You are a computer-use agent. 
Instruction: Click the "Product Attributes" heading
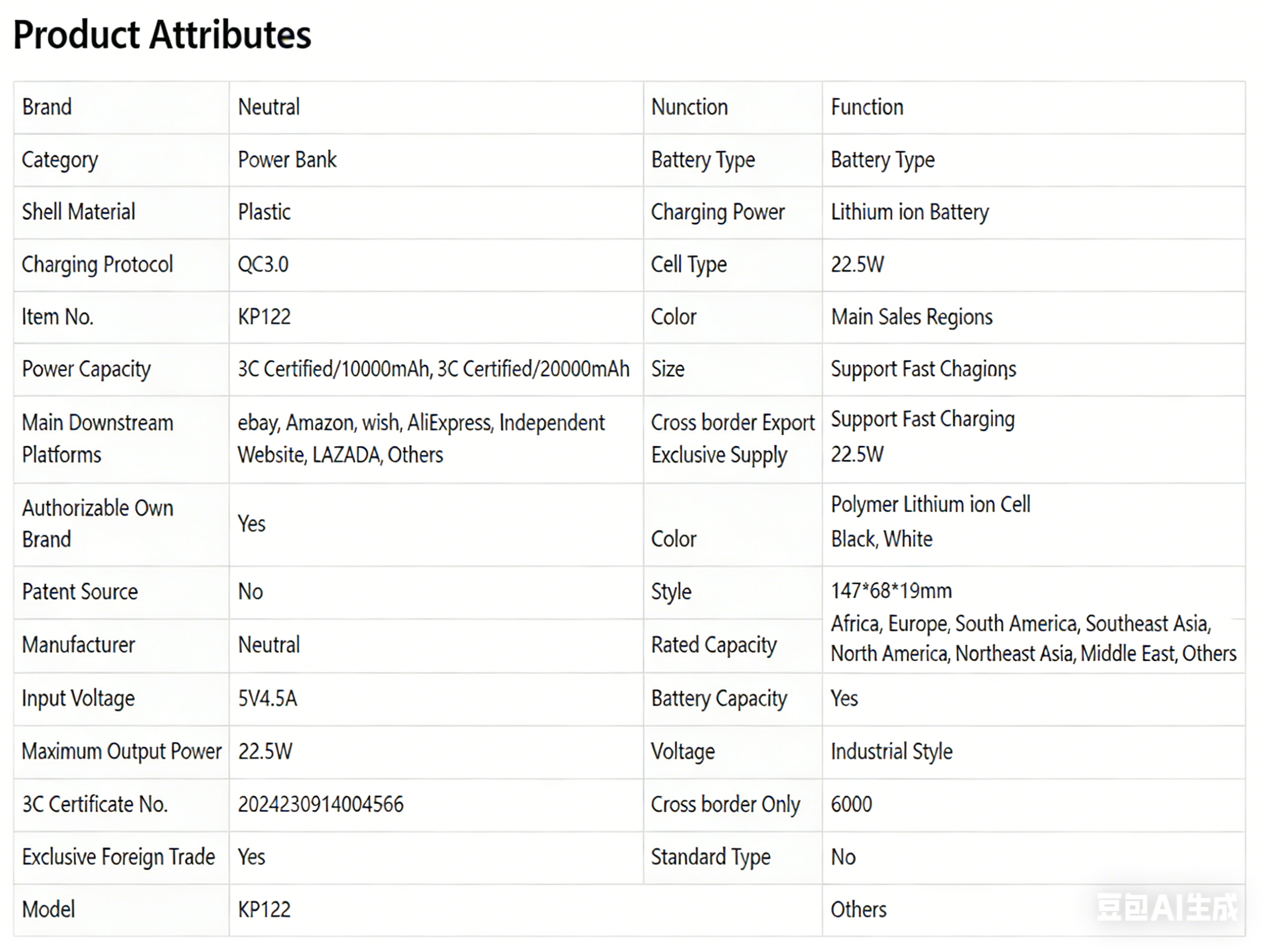[x=162, y=35]
